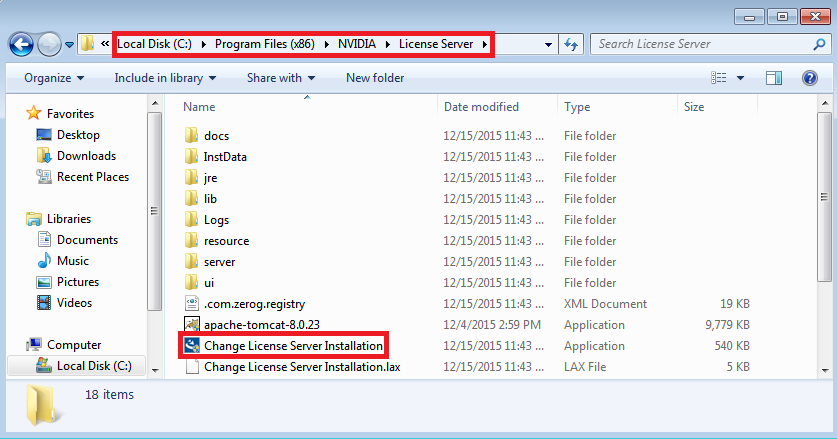Screen dimensions: 837x439
Task: Open the Organize dropdown menu
Action: (x=54, y=78)
